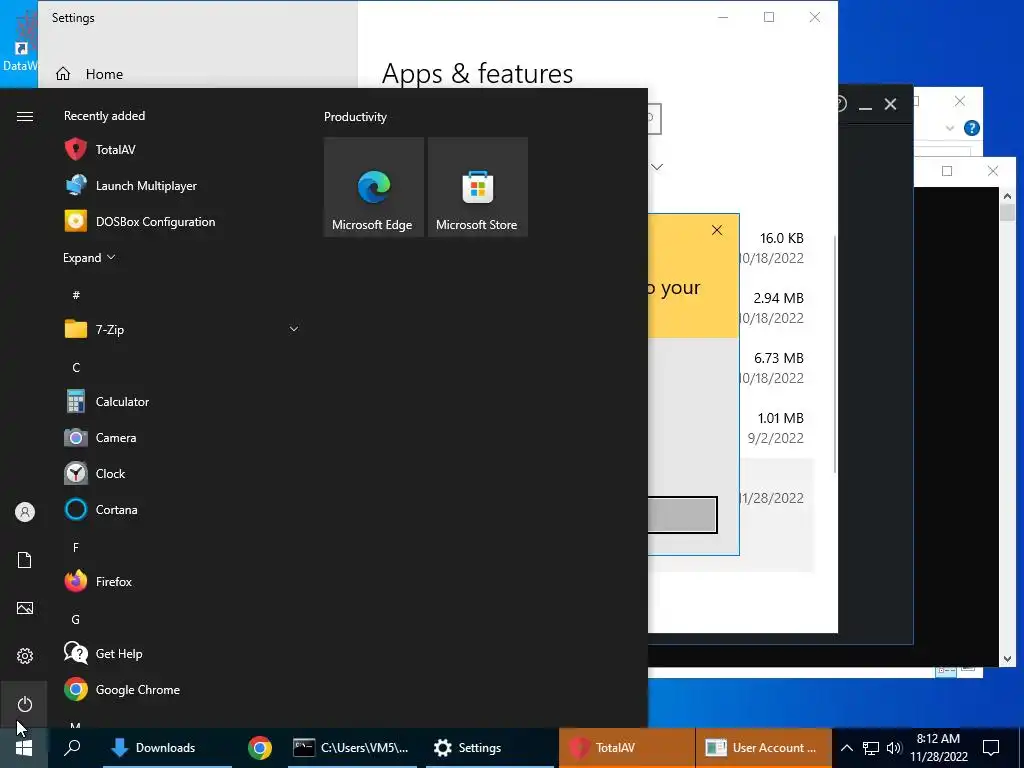Dismiss the yellow banner with its X
The image size is (1024, 768).
717,230
